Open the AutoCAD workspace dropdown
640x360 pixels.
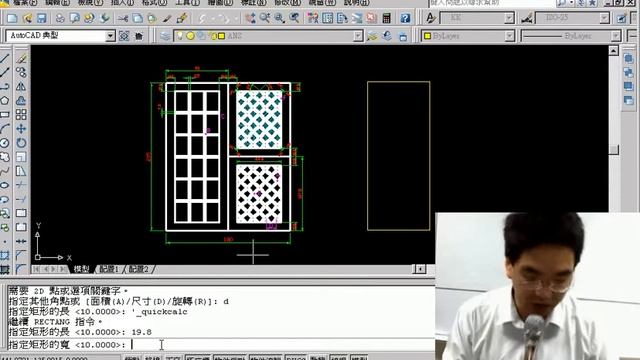click(x=110, y=36)
